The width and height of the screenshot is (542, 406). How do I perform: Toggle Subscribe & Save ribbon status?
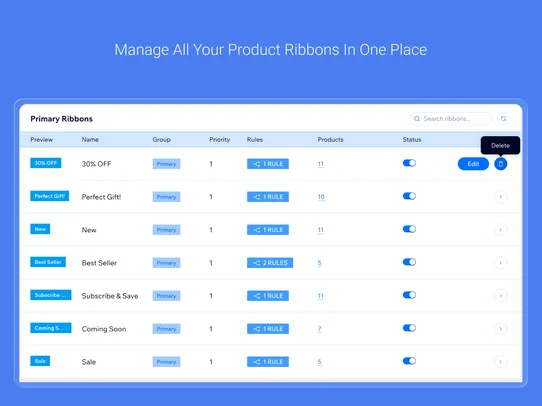click(409, 295)
